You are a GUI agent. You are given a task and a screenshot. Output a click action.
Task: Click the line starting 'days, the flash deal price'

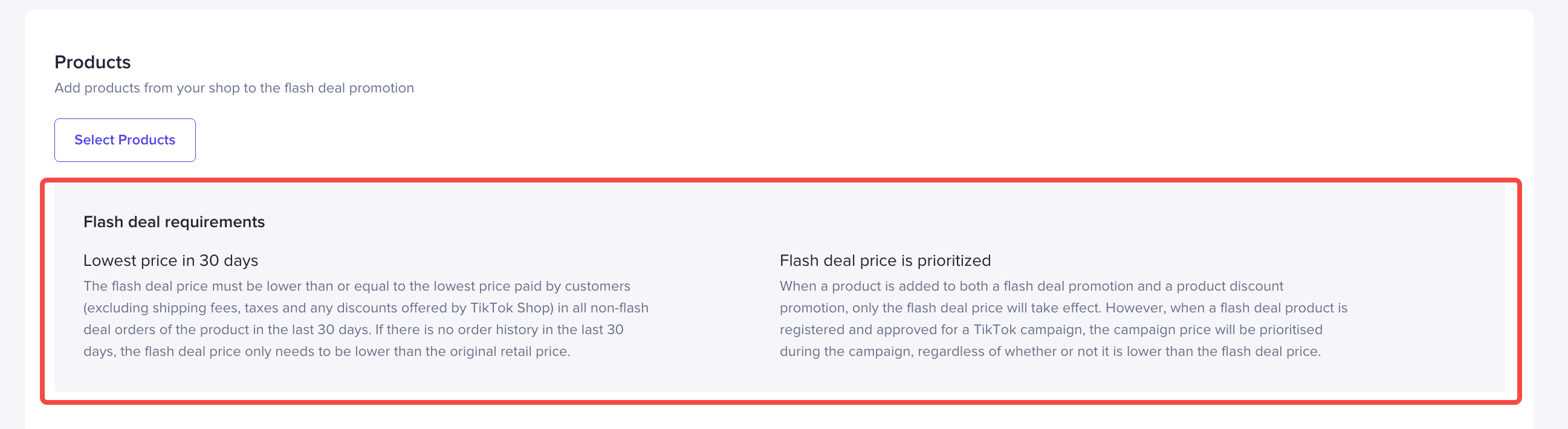click(x=326, y=352)
